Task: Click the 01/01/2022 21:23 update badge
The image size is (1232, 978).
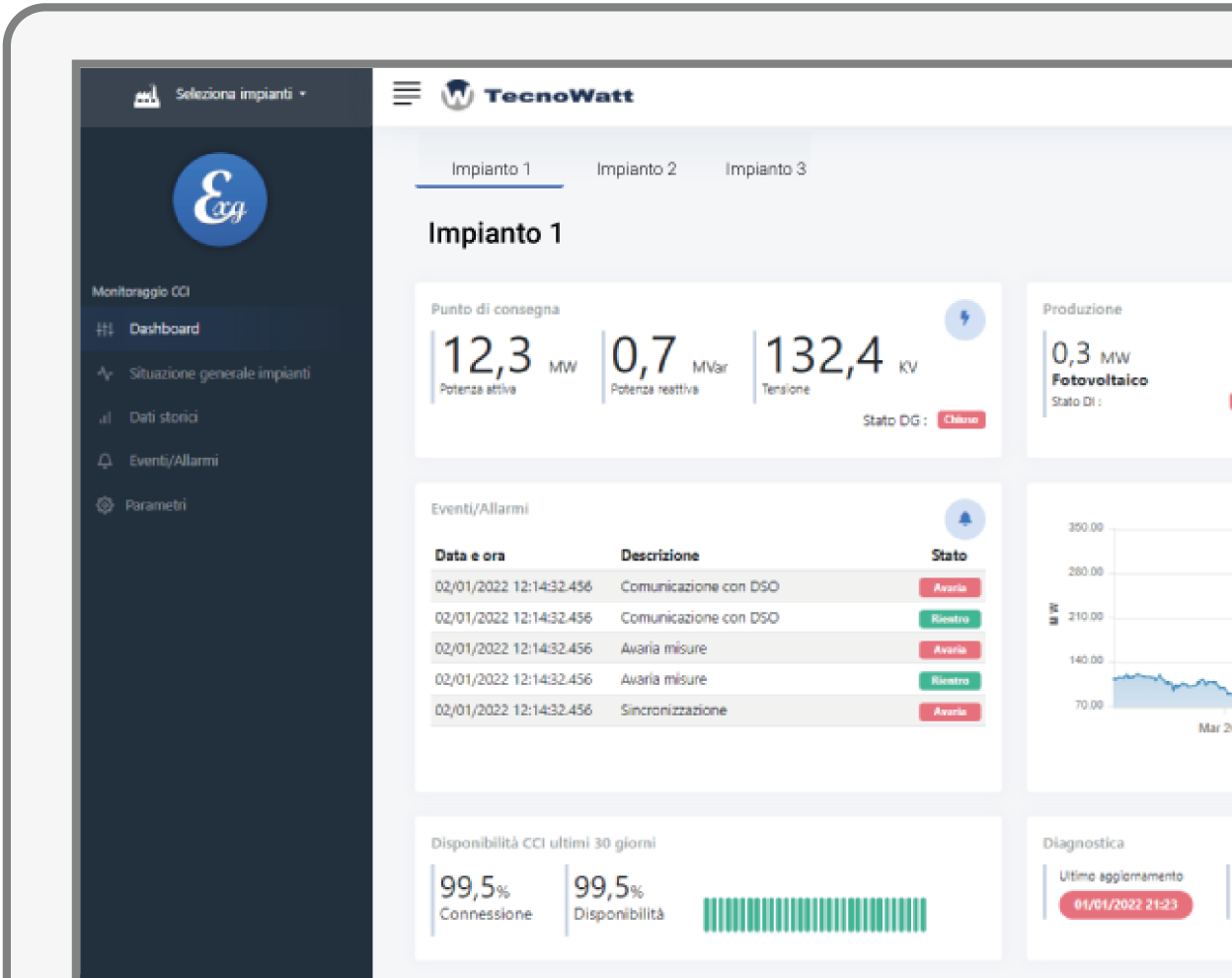Action: point(1125,905)
